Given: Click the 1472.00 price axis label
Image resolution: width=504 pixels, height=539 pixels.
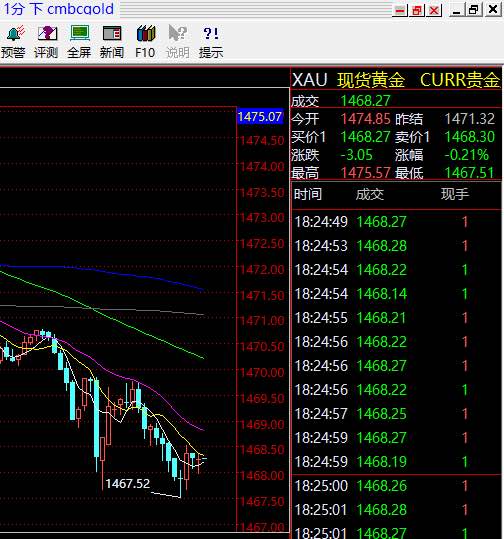Looking at the screenshot, I should click(x=262, y=270).
